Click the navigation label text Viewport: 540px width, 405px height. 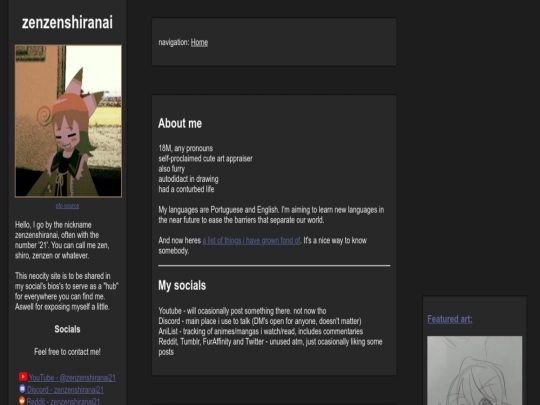coord(174,42)
